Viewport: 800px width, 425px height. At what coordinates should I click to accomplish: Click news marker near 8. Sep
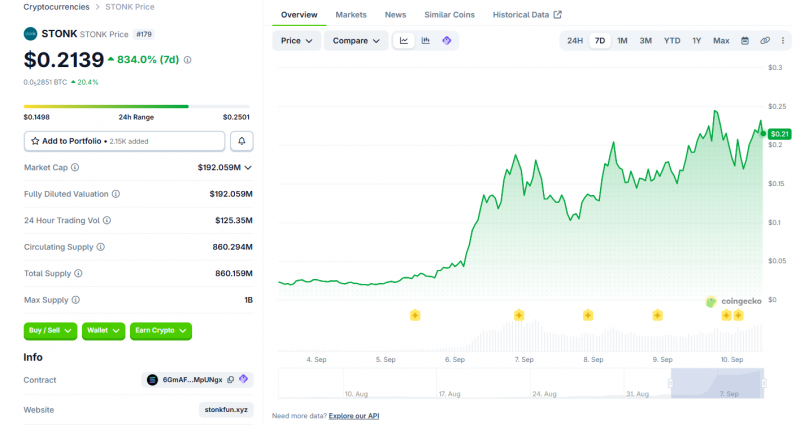click(588, 315)
